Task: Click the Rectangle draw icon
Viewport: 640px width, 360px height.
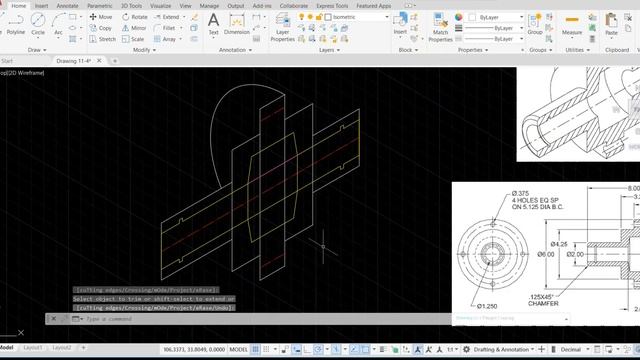Action: [73, 17]
